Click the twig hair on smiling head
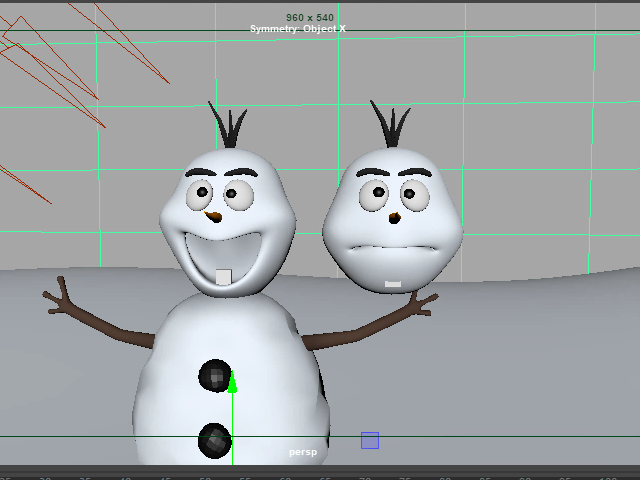Viewport: 640px width, 480px height. point(230,128)
